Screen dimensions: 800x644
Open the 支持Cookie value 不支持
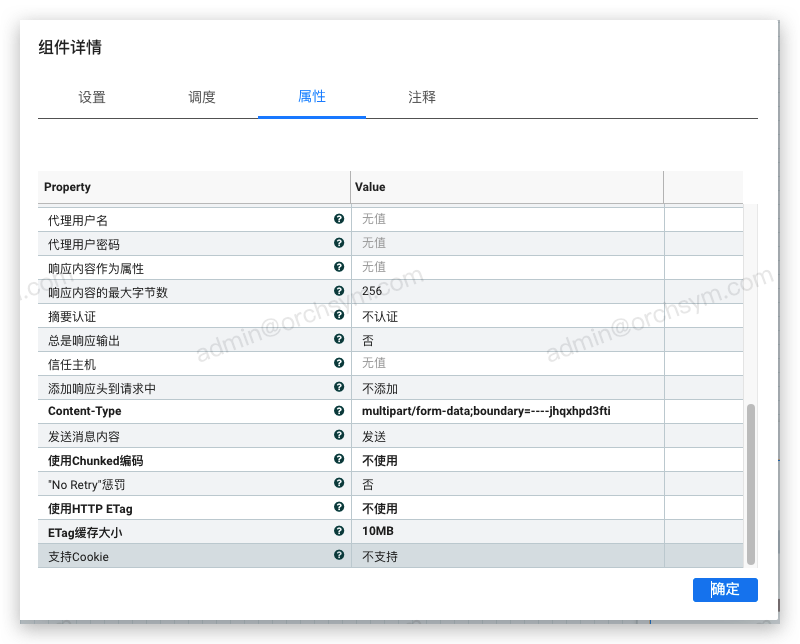(x=380, y=556)
